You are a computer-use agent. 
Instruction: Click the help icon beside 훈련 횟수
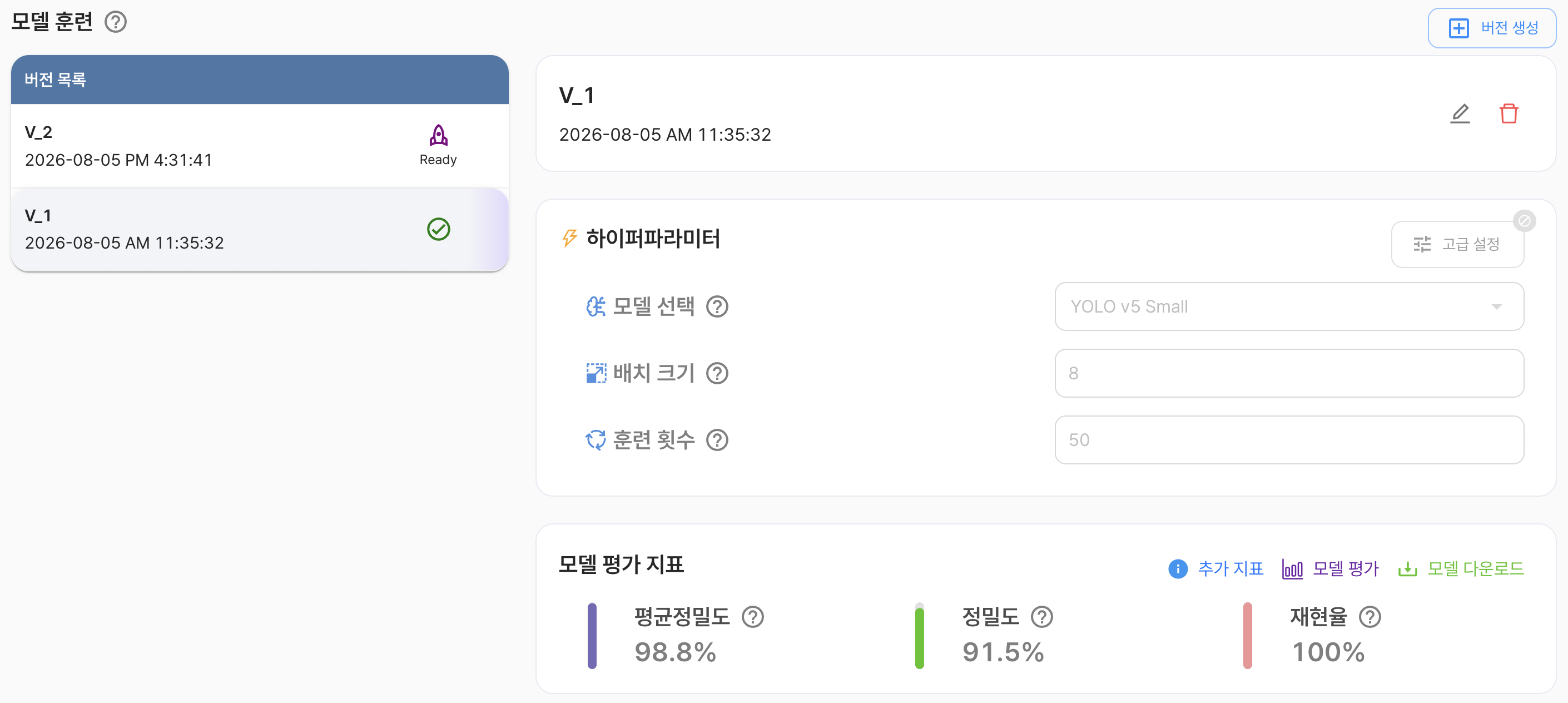pyautogui.click(x=717, y=440)
